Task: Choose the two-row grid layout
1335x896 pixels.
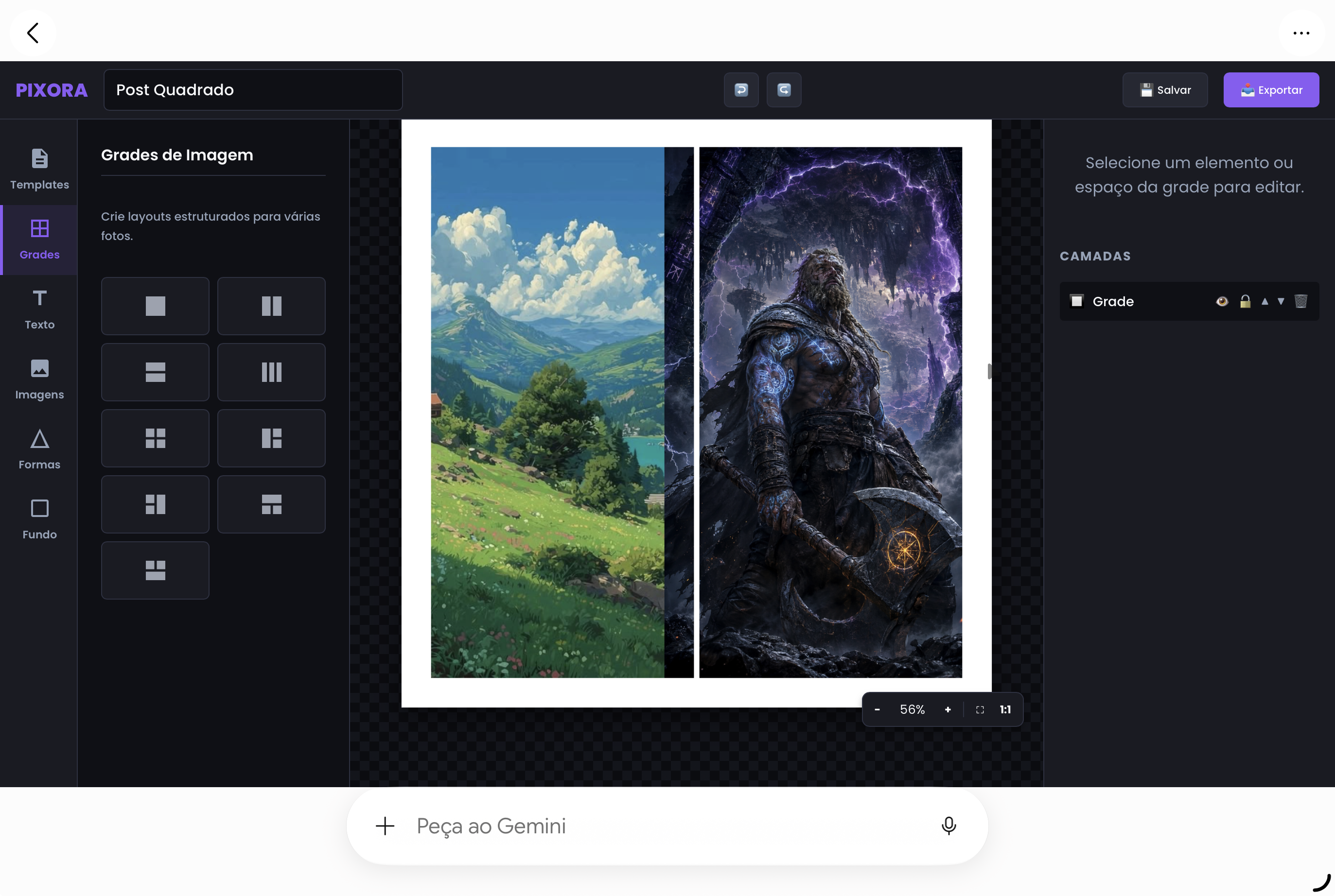Action: pos(155,372)
